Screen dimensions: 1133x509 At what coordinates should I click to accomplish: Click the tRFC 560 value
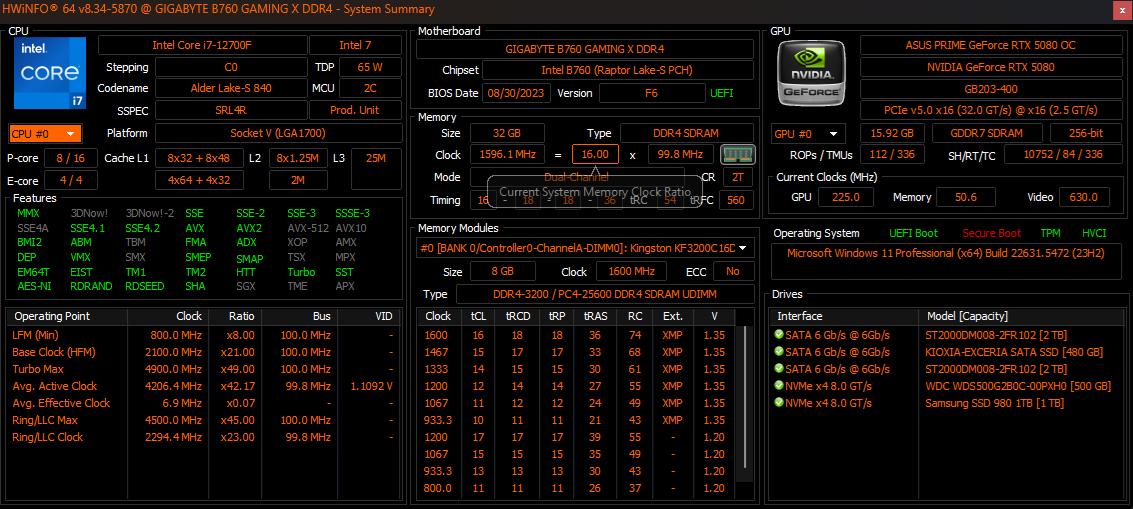736,200
